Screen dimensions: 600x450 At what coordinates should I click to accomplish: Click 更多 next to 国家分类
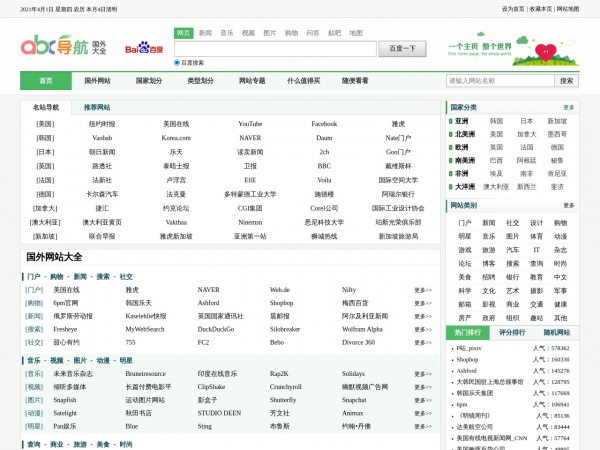coord(569,108)
